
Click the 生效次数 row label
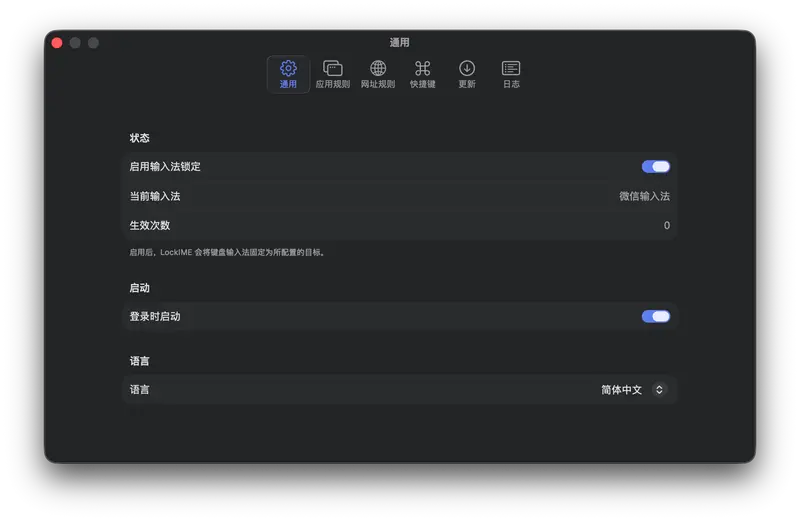pyautogui.click(x=149, y=226)
